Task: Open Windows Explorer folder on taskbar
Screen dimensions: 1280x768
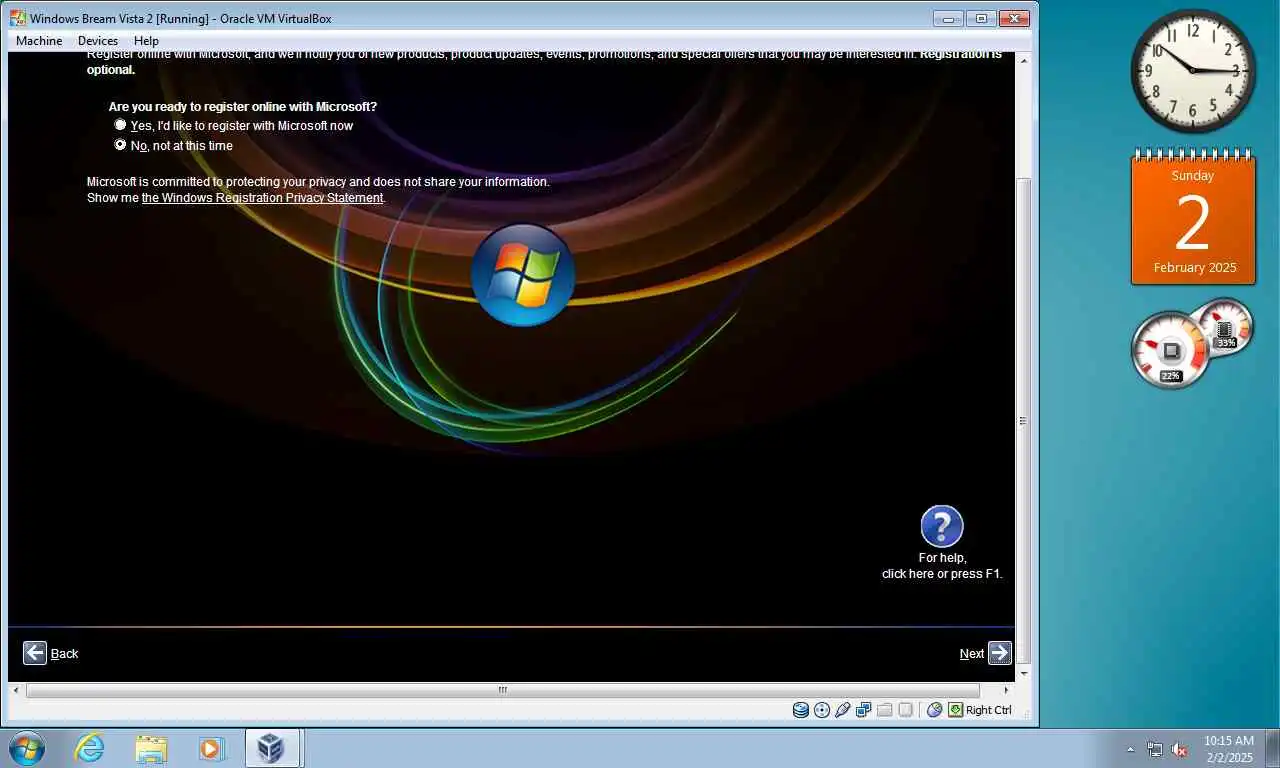Action: click(151, 748)
